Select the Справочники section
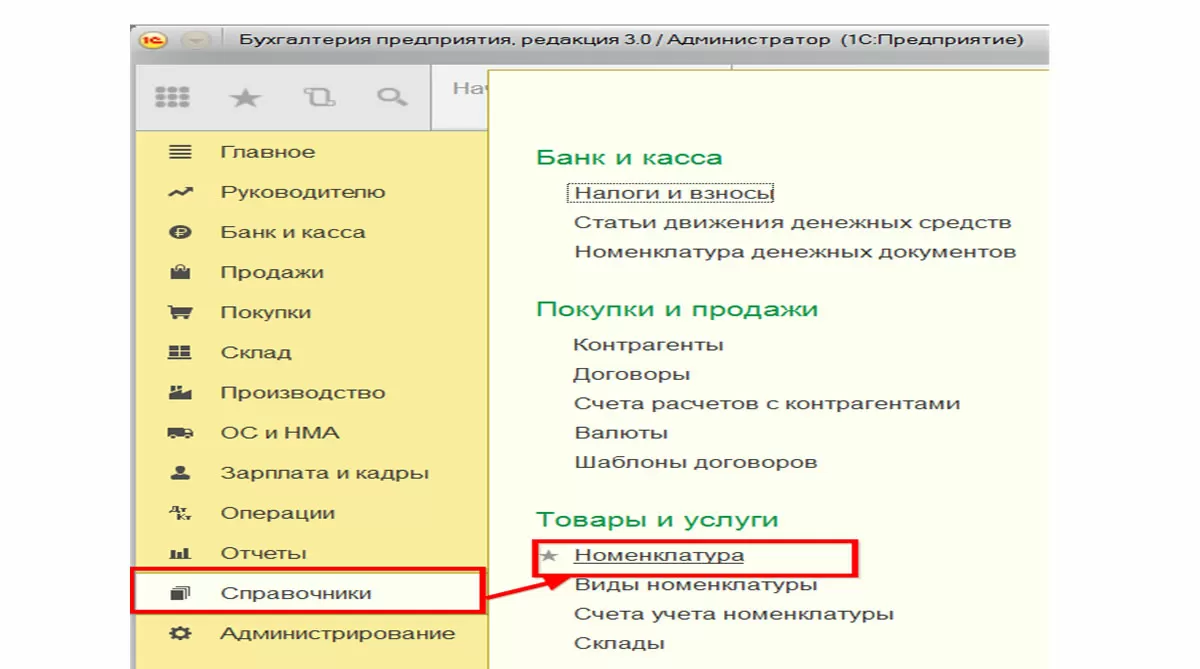 (296, 593)
